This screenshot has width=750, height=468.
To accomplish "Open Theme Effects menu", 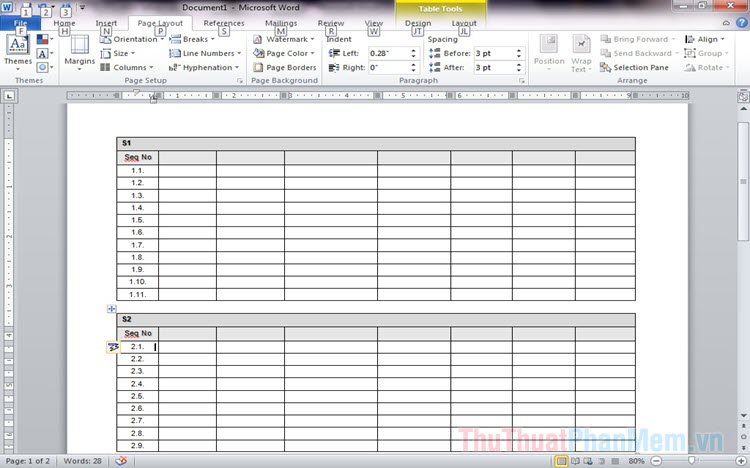I will 45,67.
